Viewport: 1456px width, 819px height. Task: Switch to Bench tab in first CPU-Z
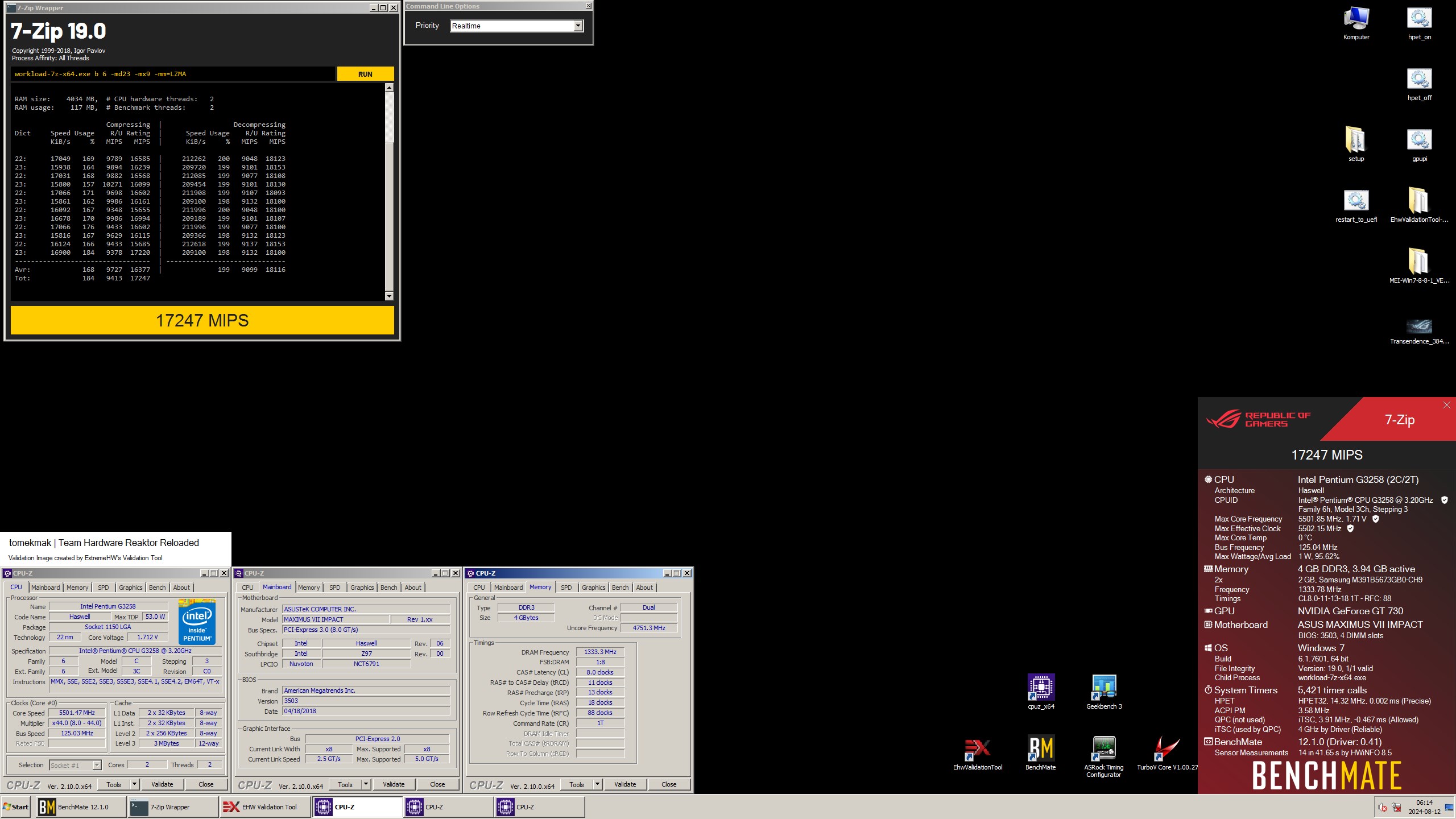[158, 588]
